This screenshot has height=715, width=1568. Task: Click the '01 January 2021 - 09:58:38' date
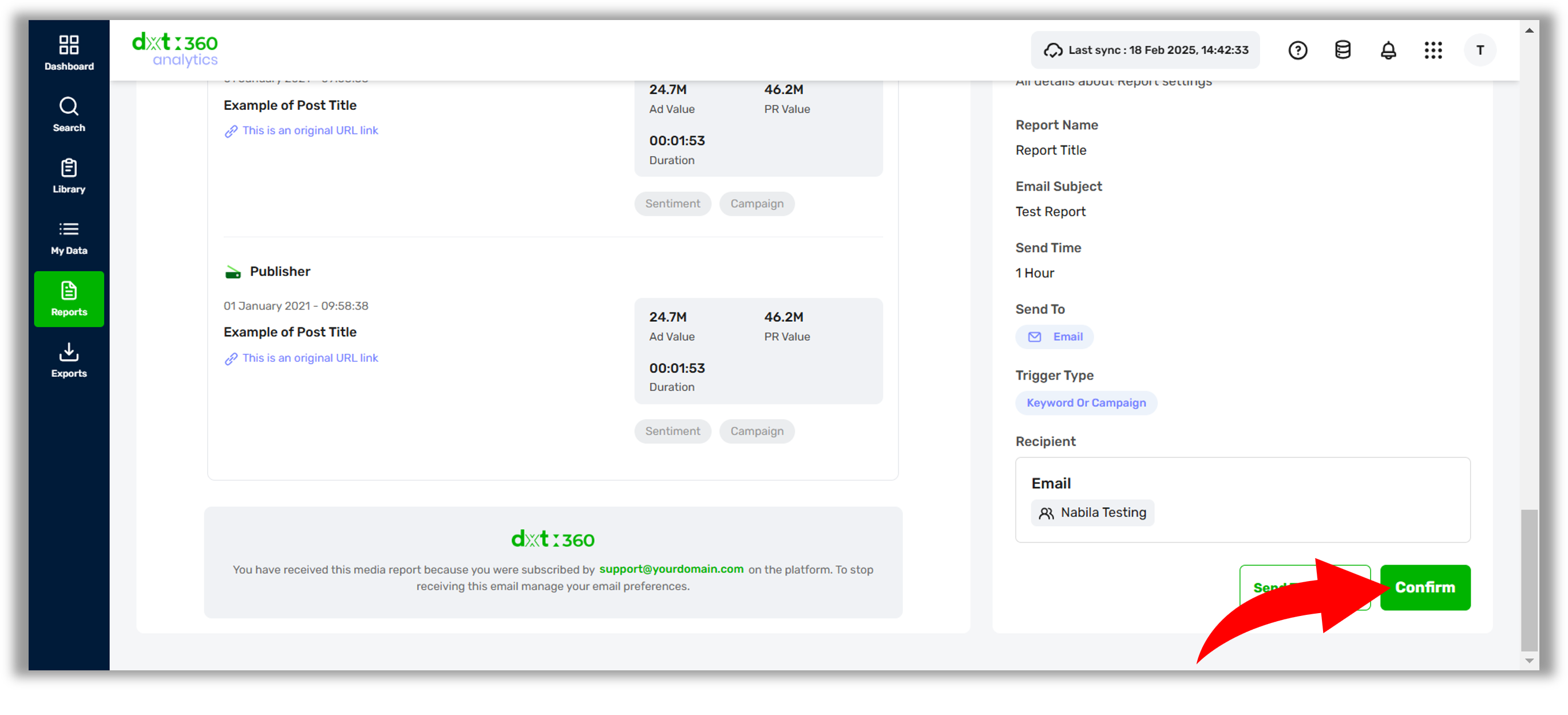(x=296, y=306)
